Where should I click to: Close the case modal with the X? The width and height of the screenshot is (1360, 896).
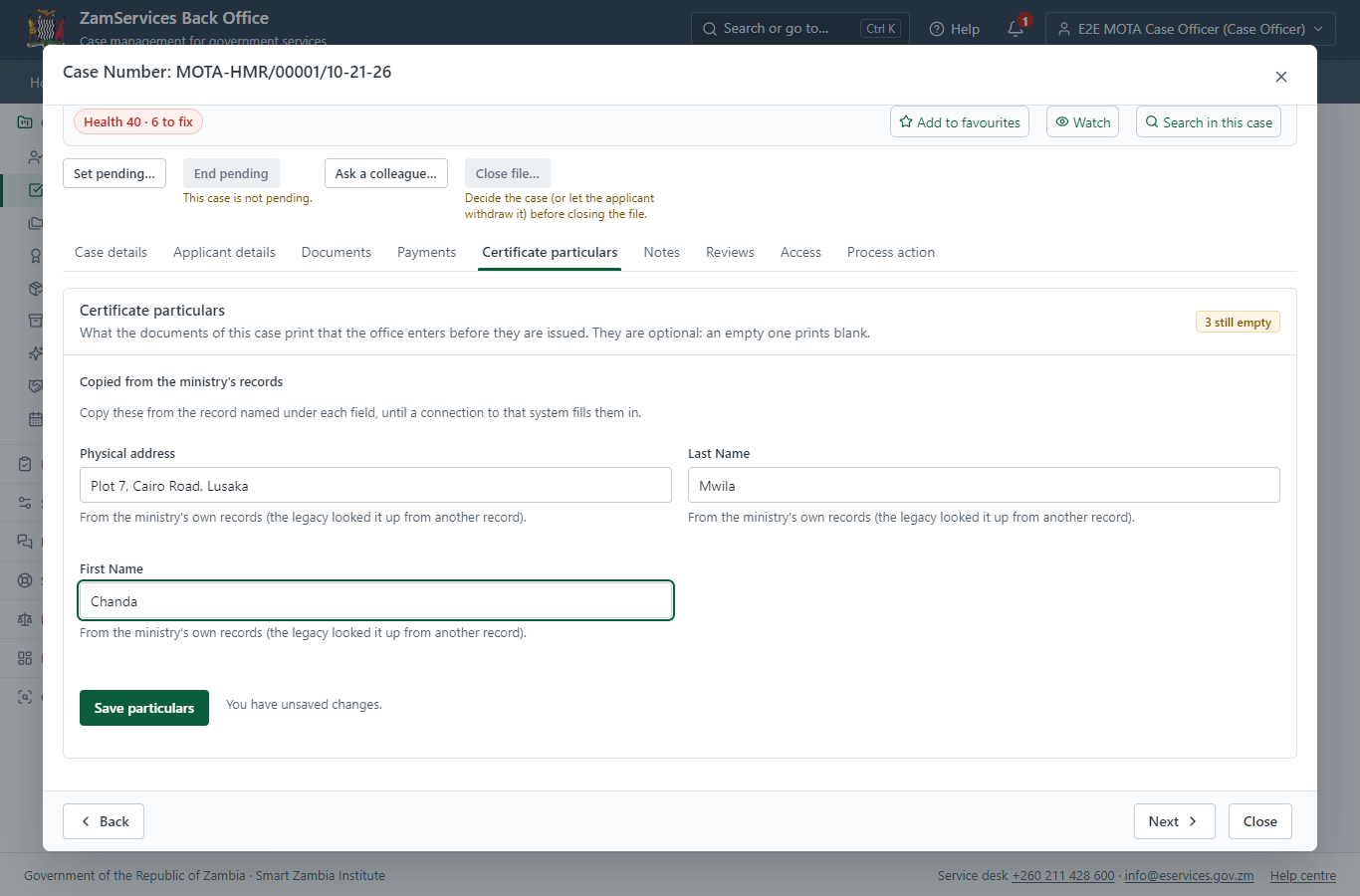point(1281,77)
